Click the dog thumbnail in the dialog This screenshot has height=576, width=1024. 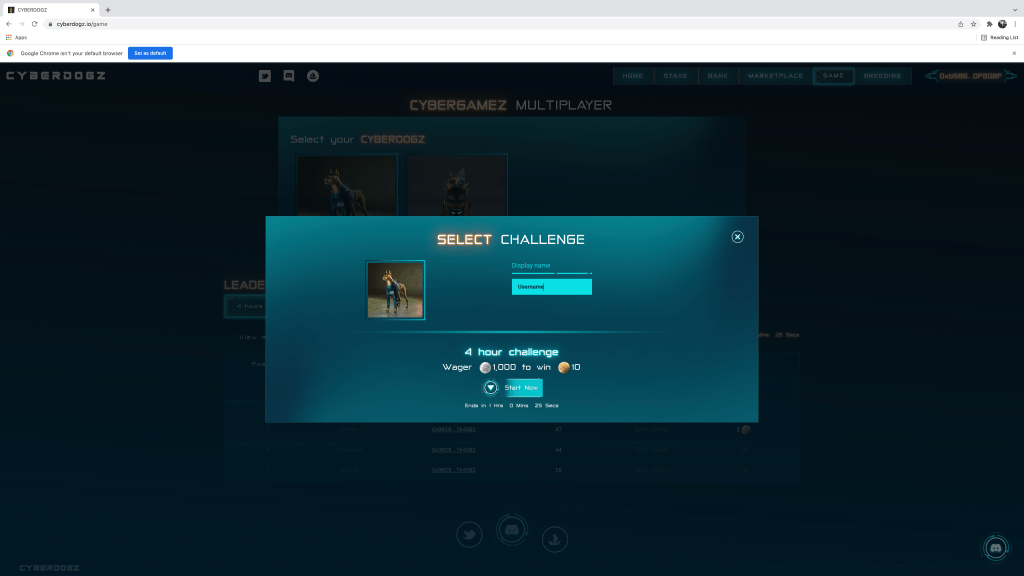[395, 290]
